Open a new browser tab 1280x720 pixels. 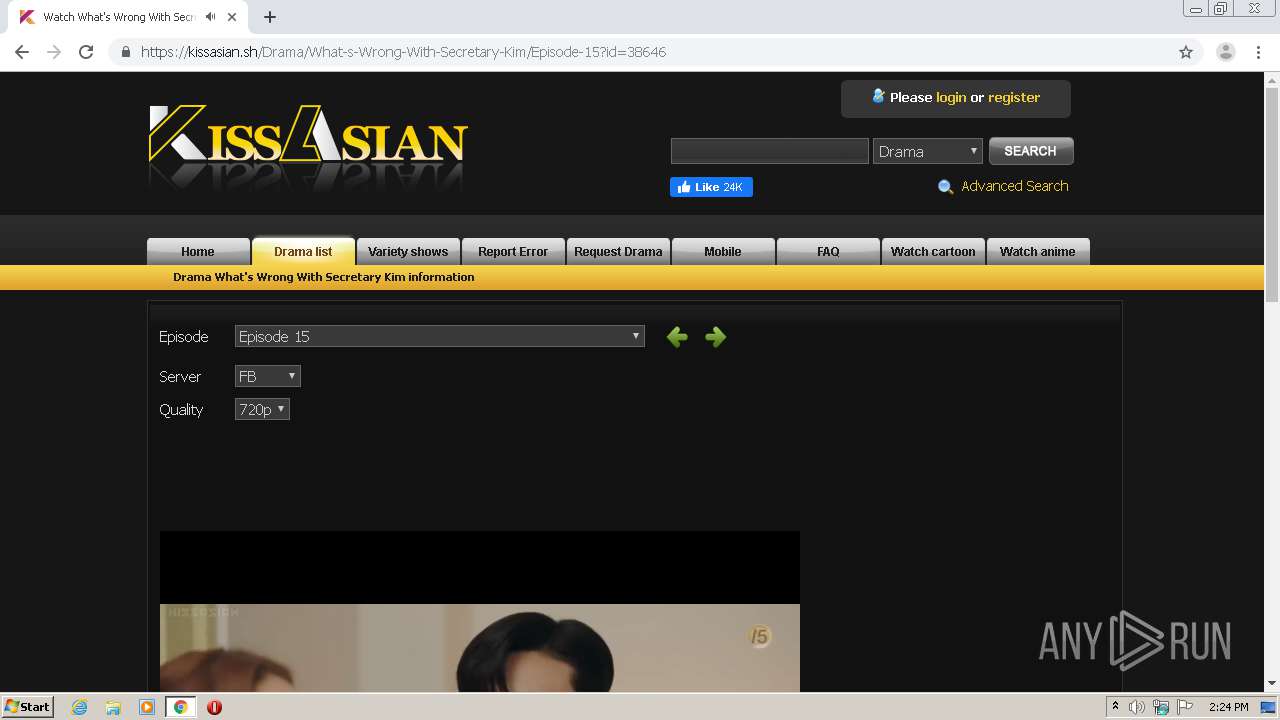click(270, 17)
